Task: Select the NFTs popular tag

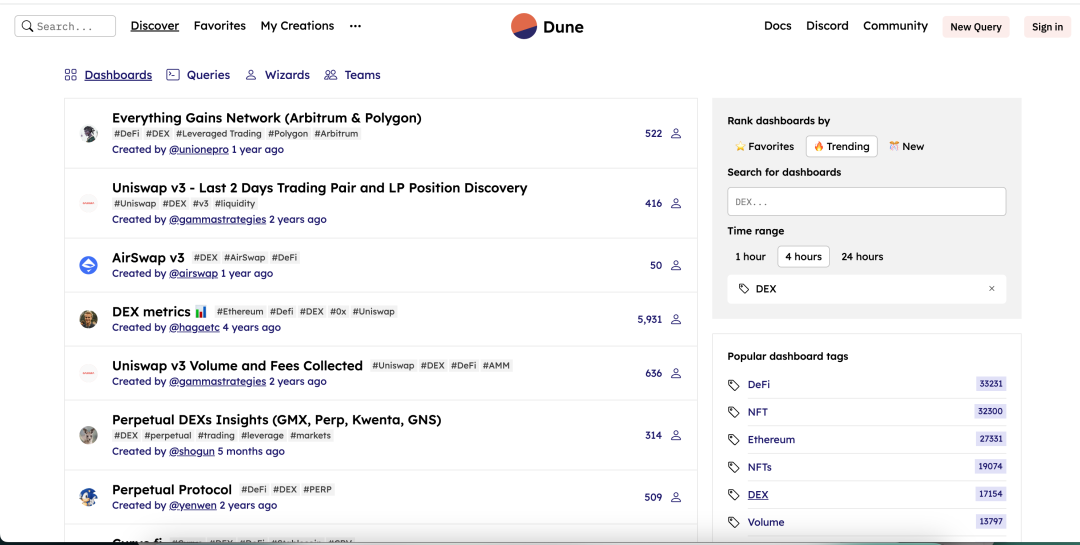Action: [760, 467]
